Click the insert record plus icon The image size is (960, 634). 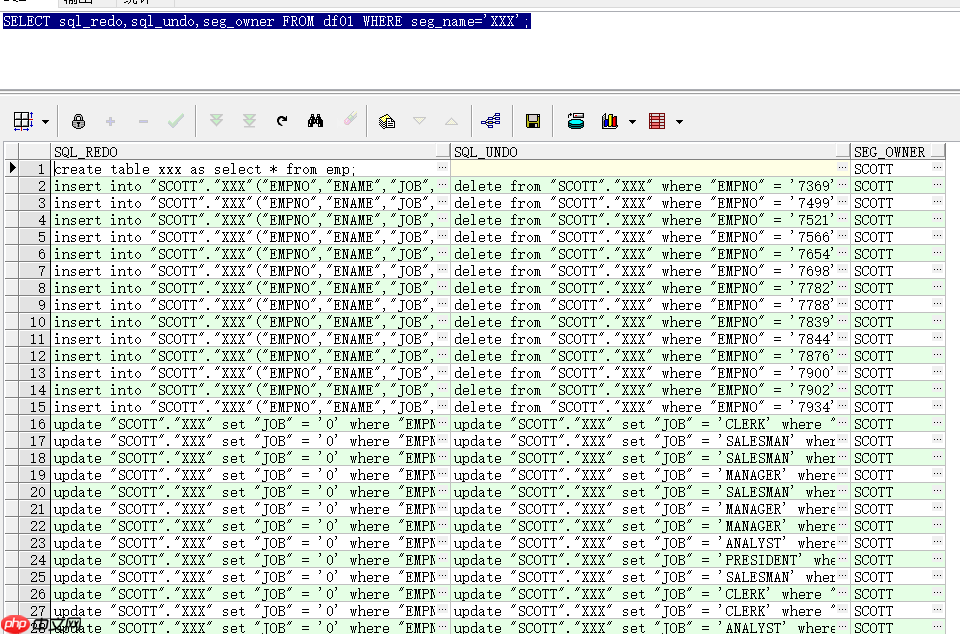[x=110, y=121]
